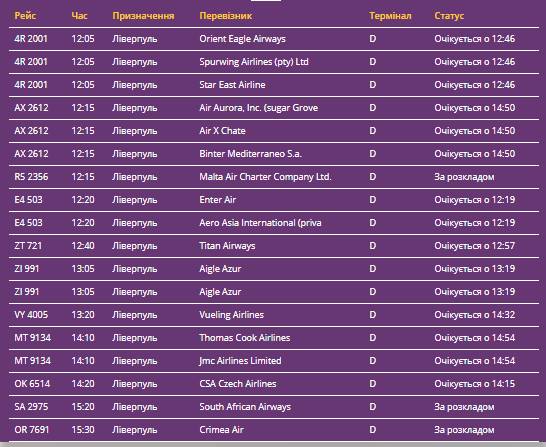This screenshot has height=447, width=546.
Task: Click status Очікується о 12:57
Action: coord(474,246)
